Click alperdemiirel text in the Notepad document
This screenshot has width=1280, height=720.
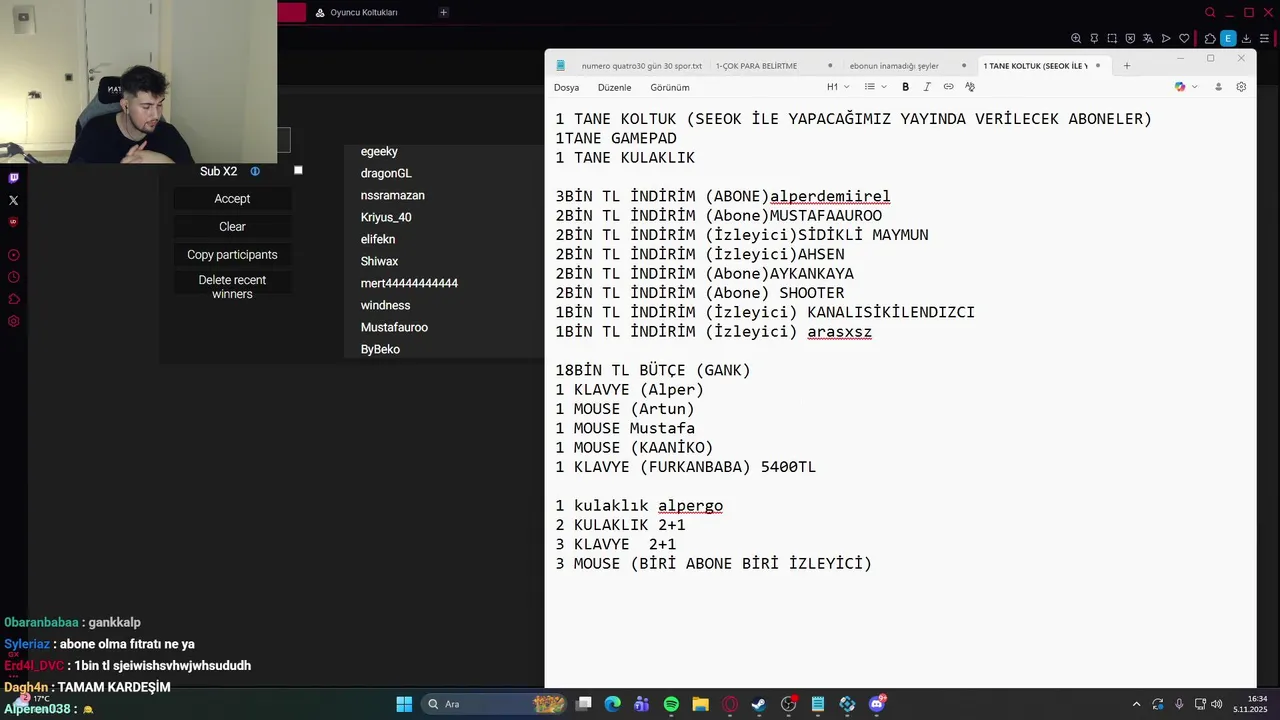click(830, 197)
